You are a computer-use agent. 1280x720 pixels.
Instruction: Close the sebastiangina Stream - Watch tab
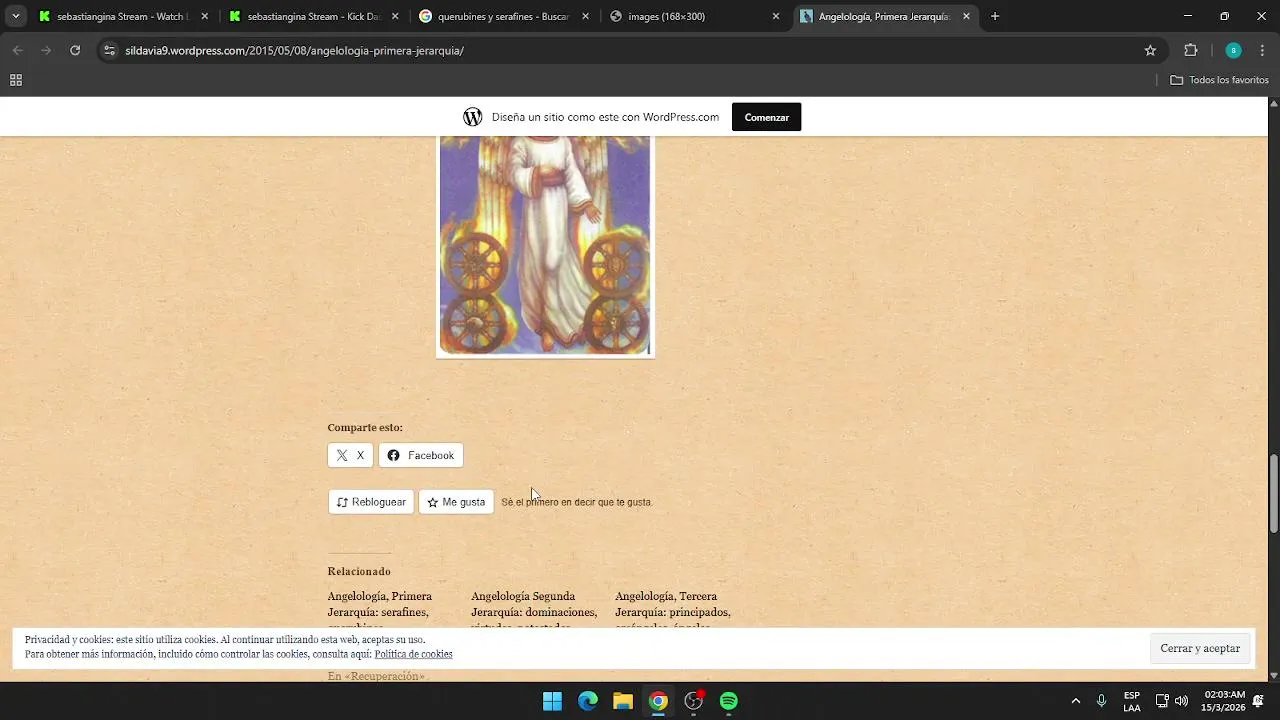(x=204, y=16)
